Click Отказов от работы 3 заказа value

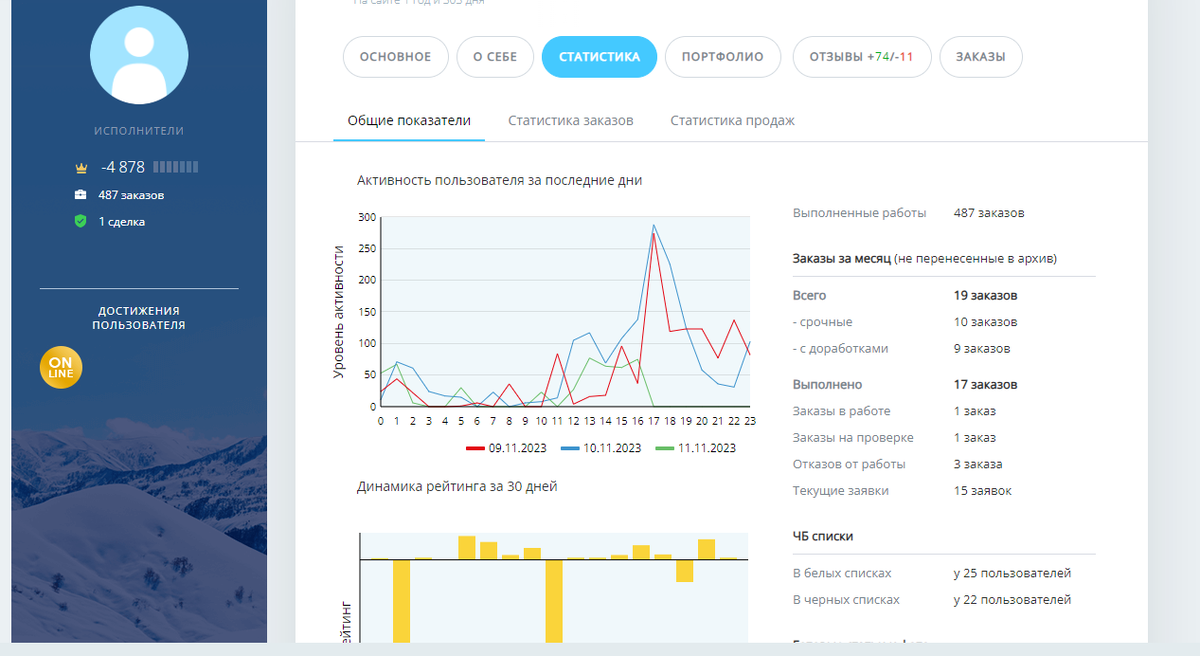coord(978,464)
